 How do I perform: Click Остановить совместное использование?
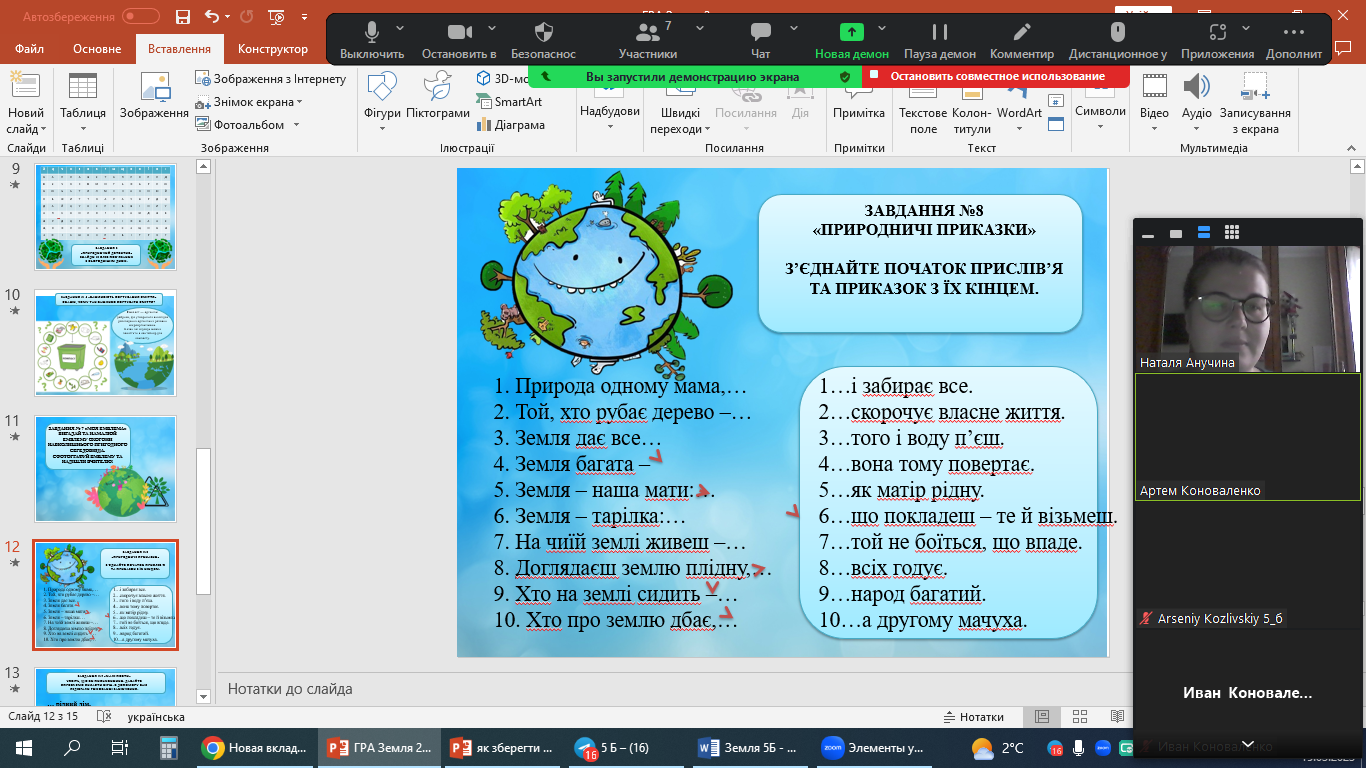pyautogui.click(x=996, y=76)
